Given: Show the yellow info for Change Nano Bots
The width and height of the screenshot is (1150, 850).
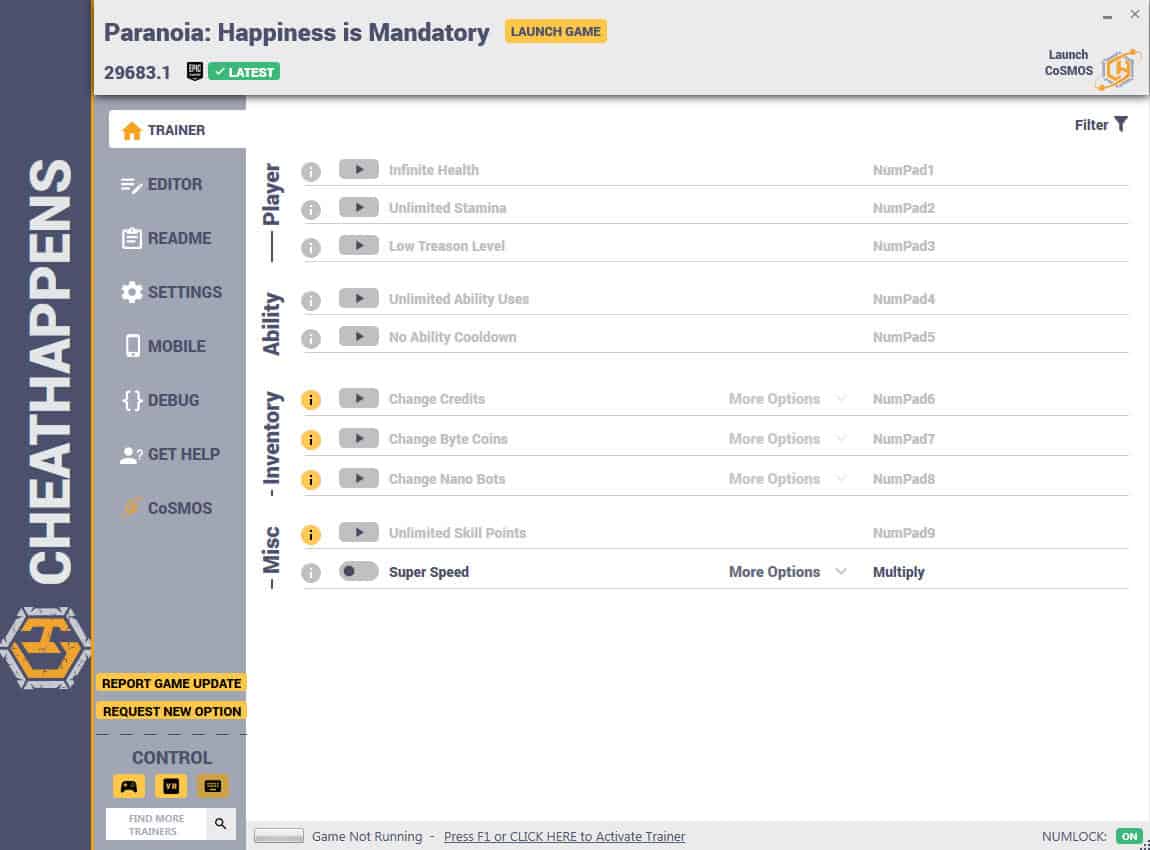Looking at the screenshot, I should [311, 480].
